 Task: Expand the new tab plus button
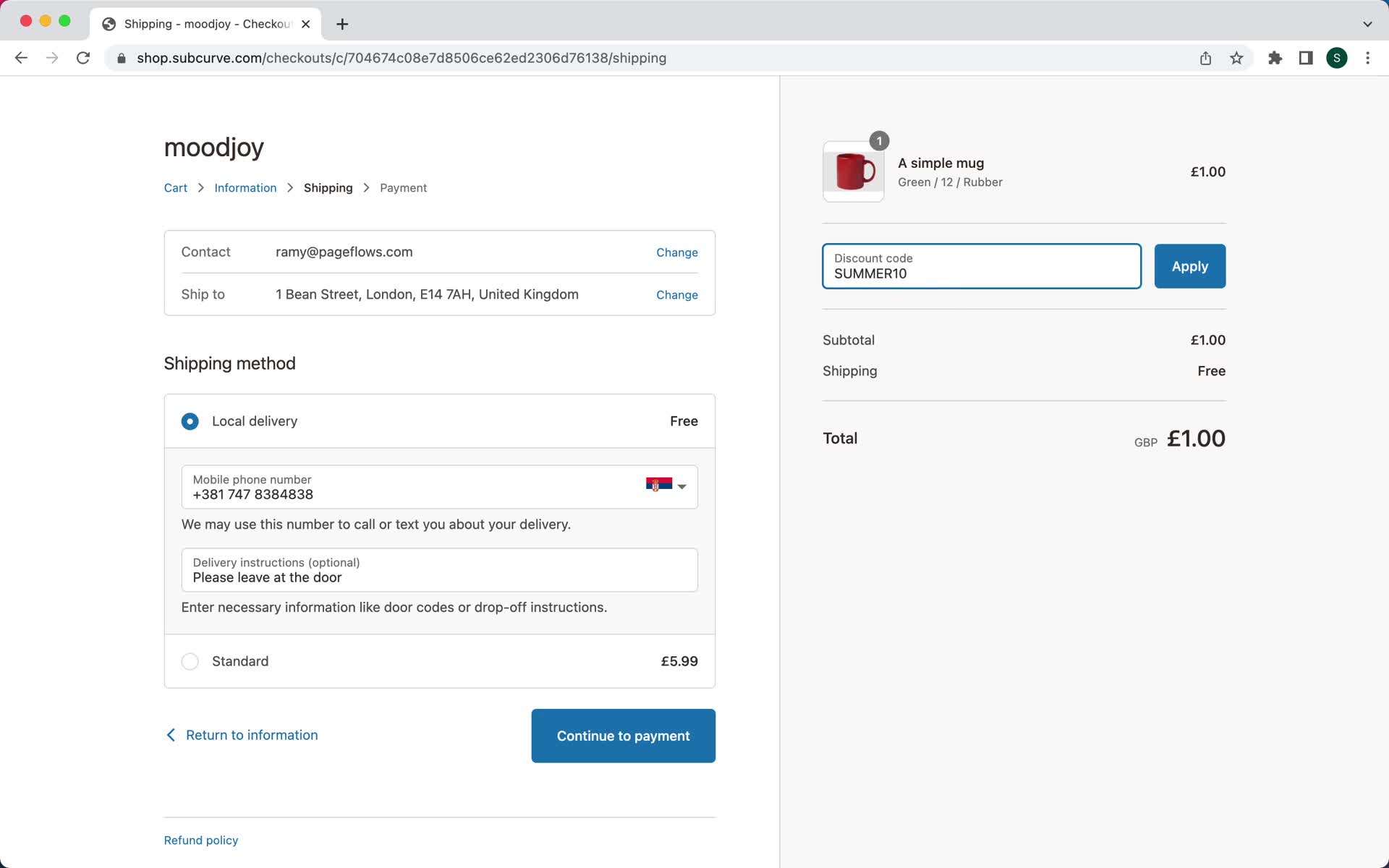(x=342, y=24)
